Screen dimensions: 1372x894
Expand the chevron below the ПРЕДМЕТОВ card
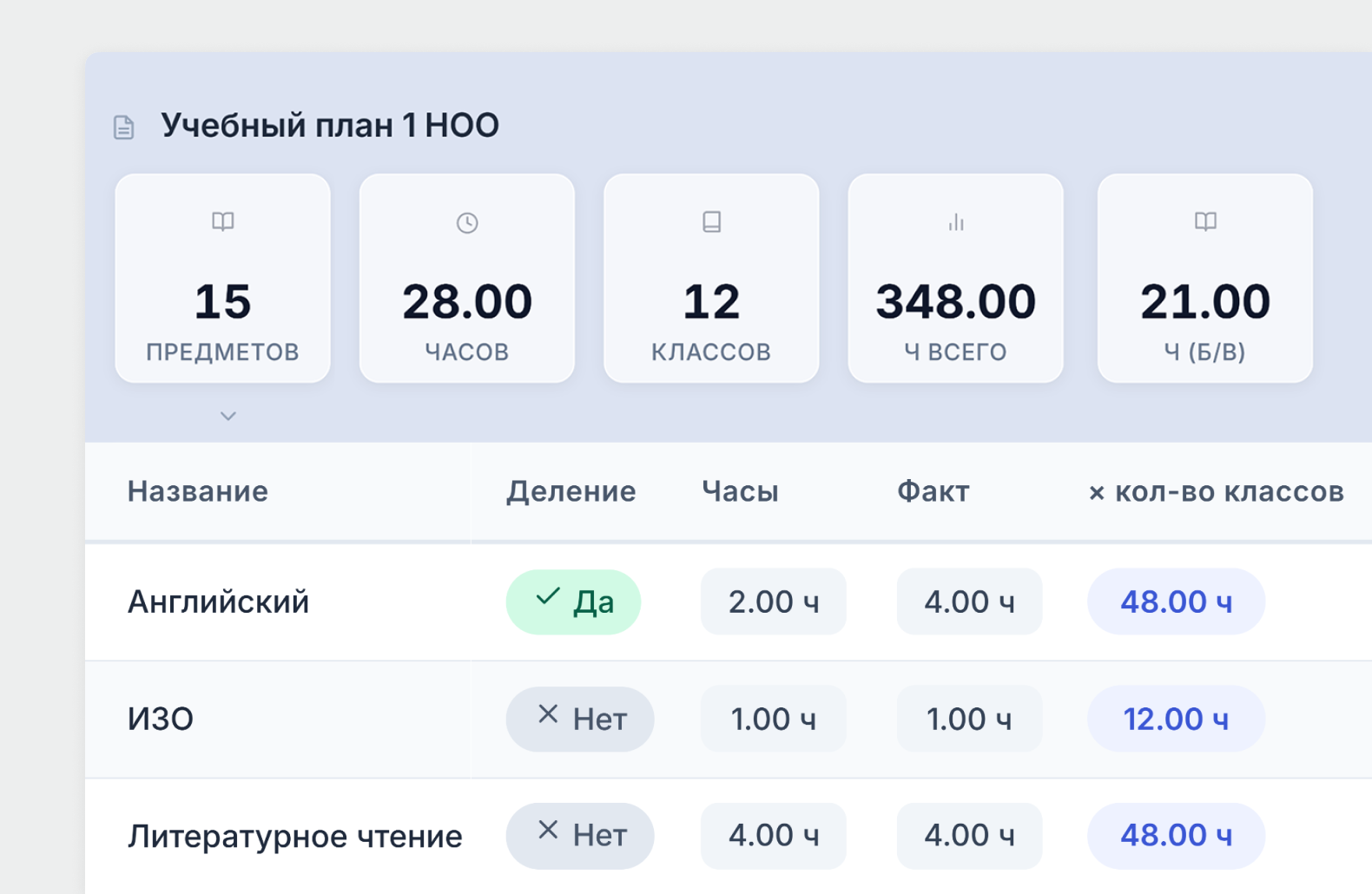[228, 416]
